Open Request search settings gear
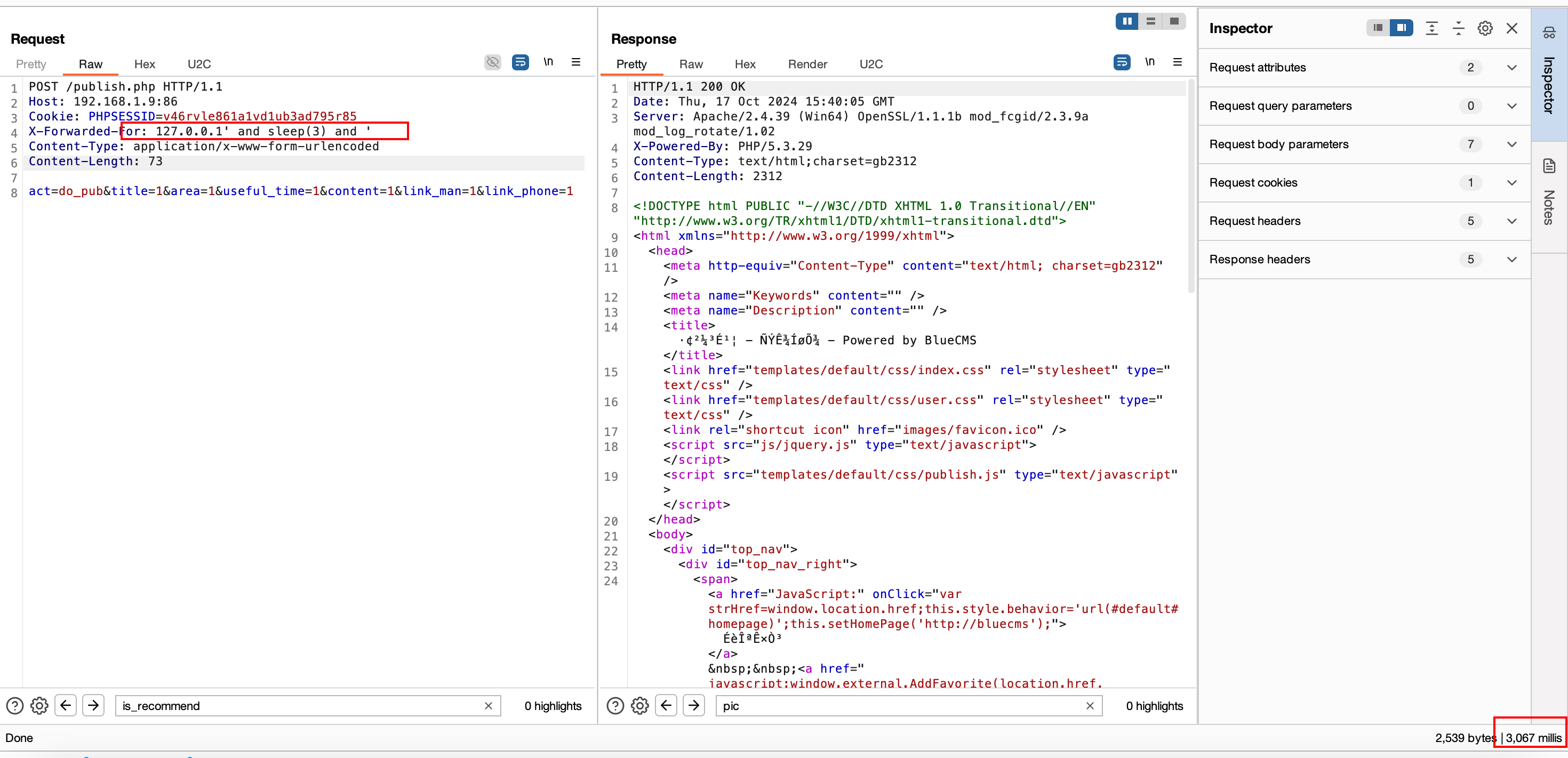The image size is (1568, 758). [39, 706]
